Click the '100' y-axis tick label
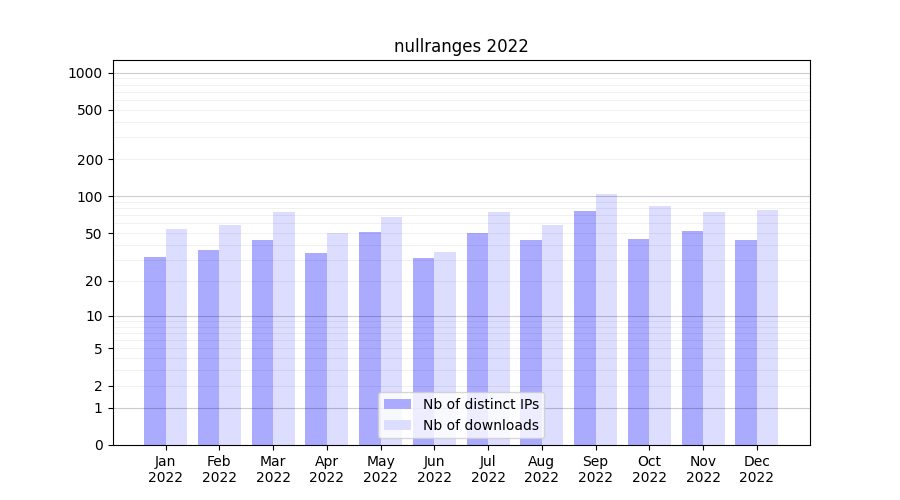Screen dimensions: 900x500 [x=90, y=197]
